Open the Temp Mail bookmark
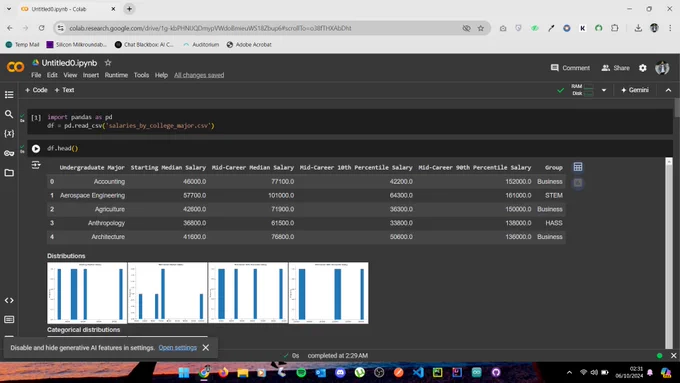 (x=22, y=45)
